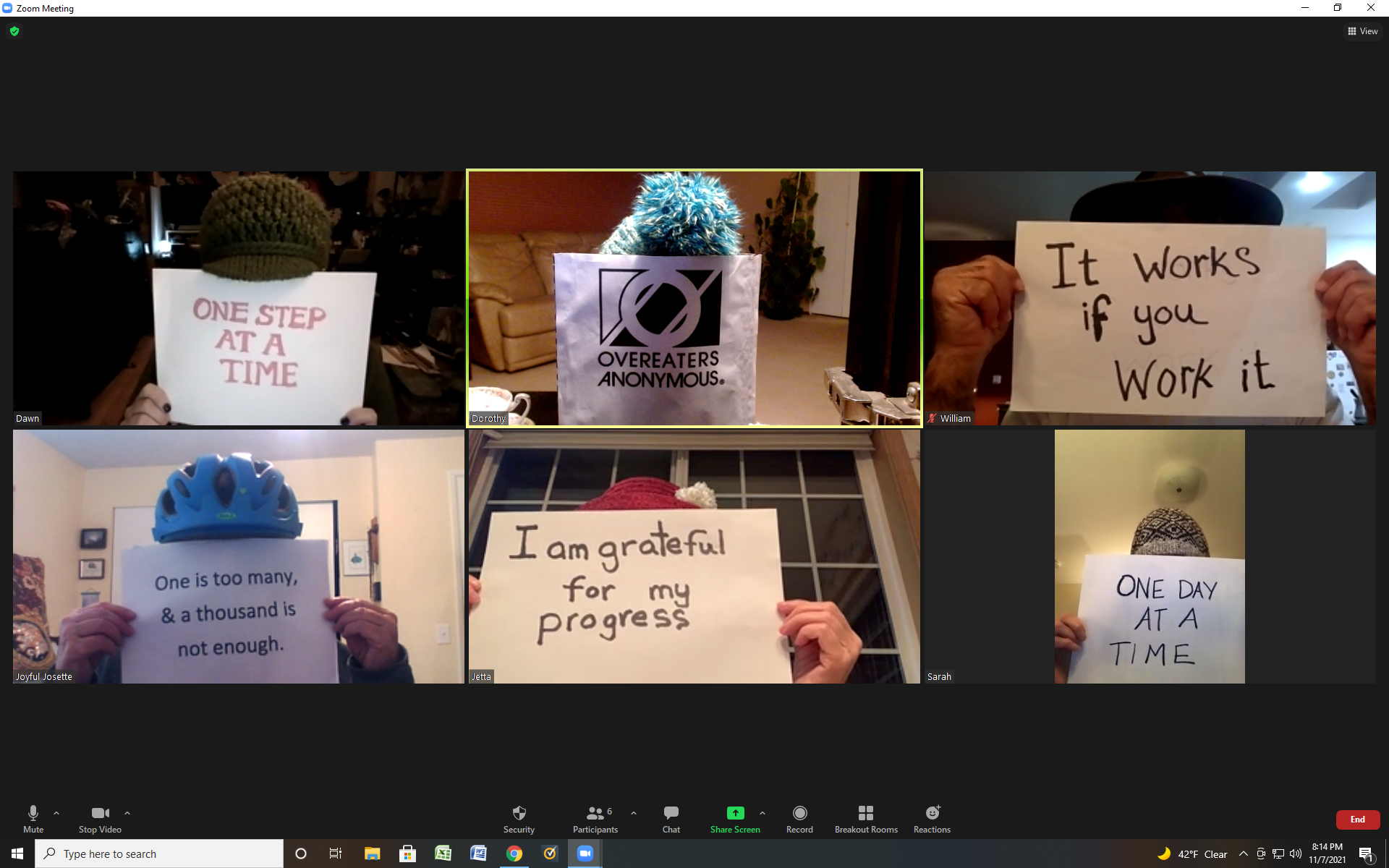
Task: Open the Reactions menu
Action: tap(932, 819)
